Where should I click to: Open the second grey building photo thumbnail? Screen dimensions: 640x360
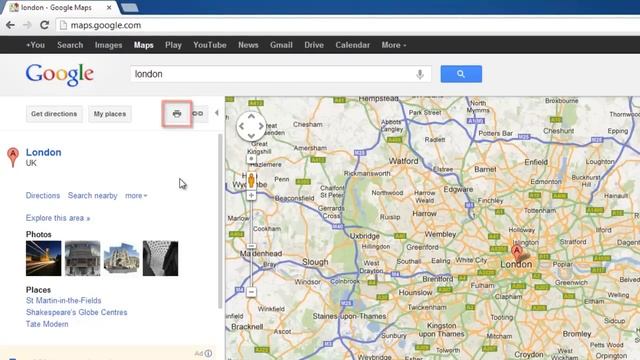coord(82,258)
